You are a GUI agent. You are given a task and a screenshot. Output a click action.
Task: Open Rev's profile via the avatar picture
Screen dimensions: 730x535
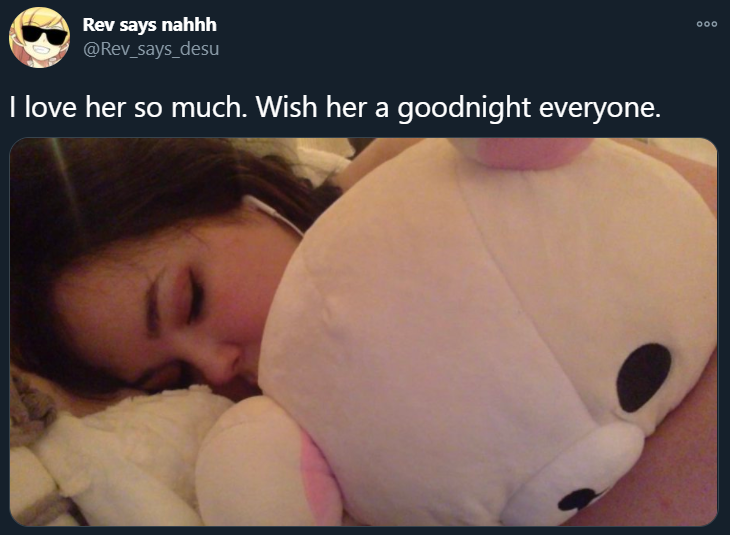point(39,37)
